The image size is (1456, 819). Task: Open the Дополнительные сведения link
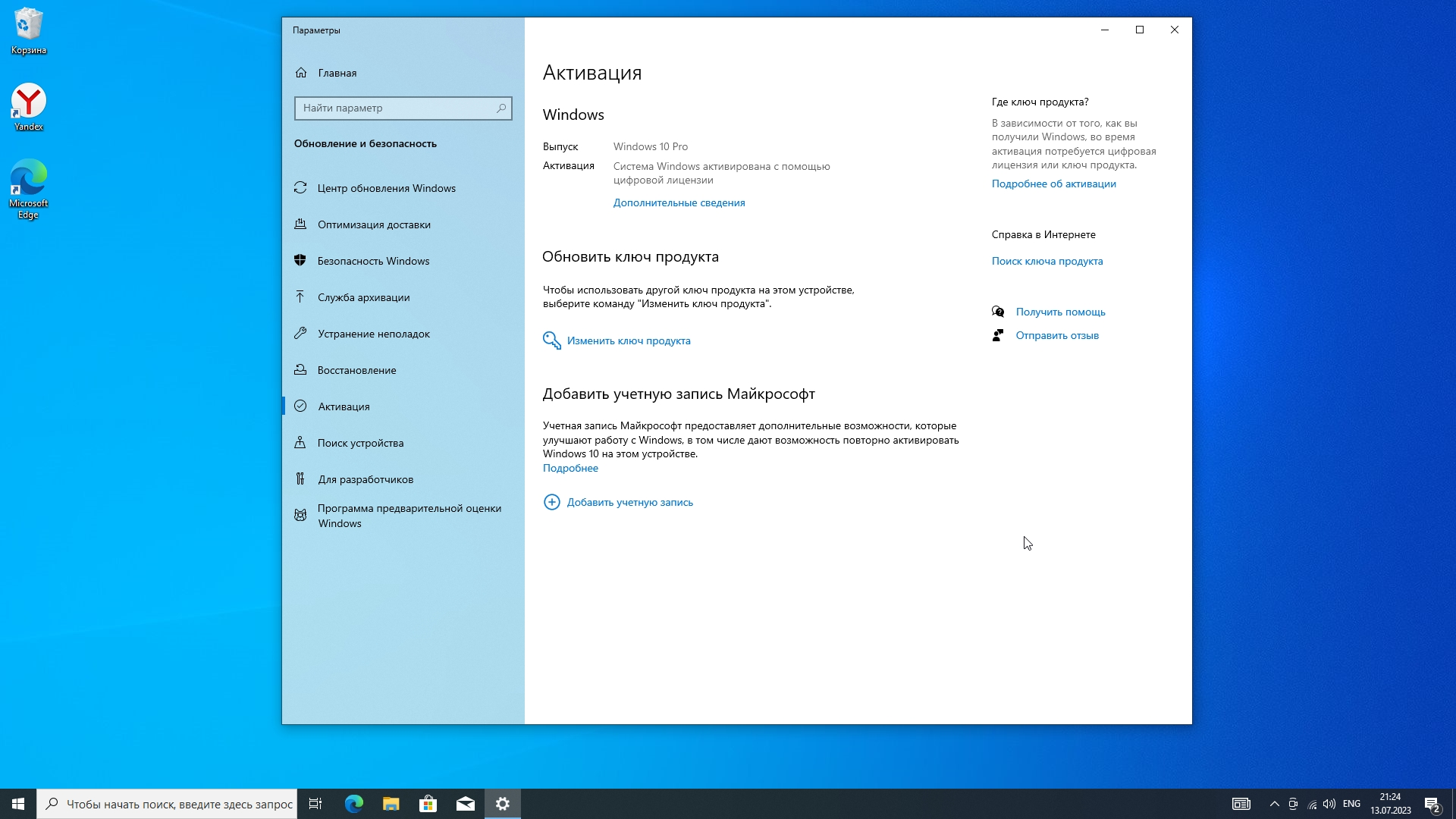click(679, 202)
